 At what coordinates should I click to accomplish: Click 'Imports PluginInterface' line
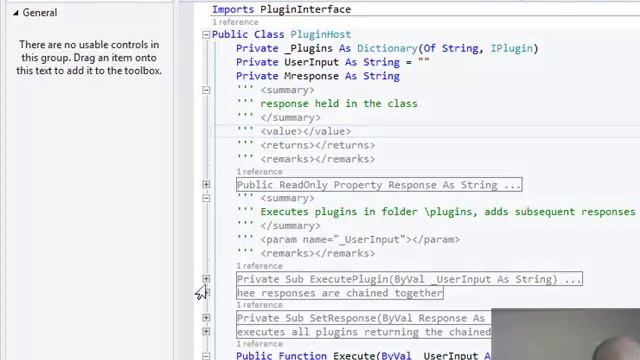coord(281,9)
